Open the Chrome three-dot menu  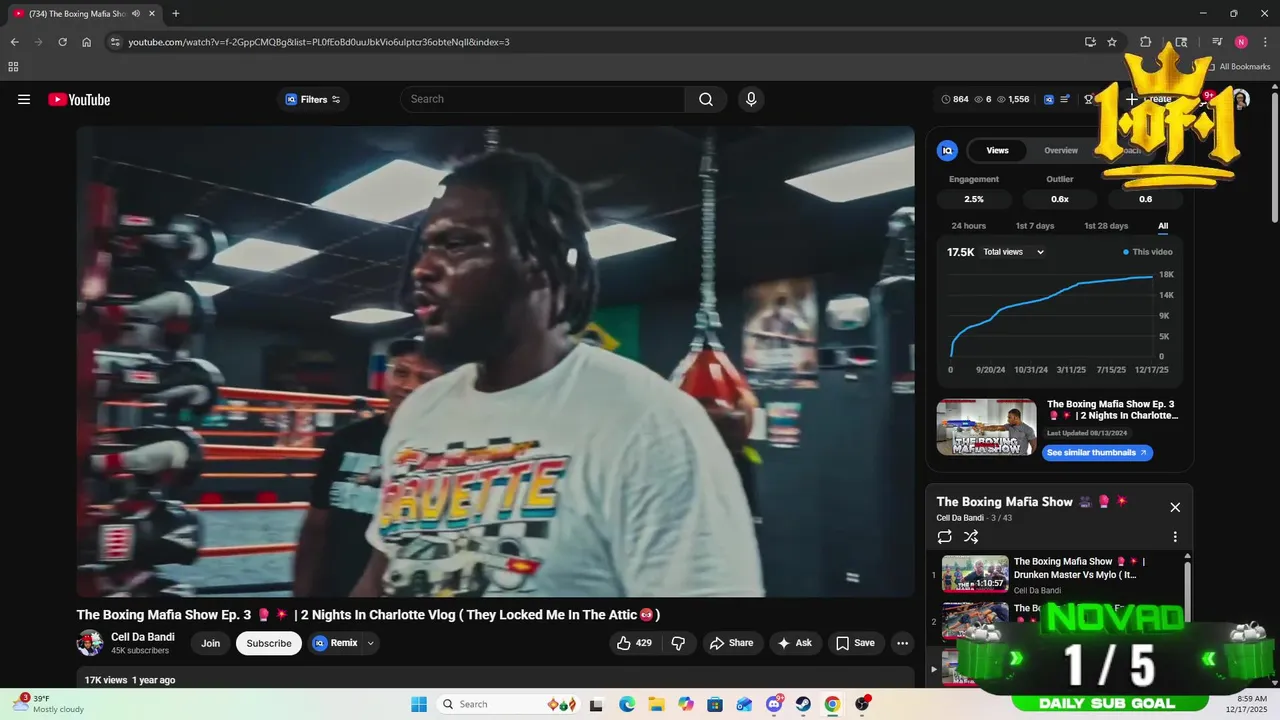pyautogui.click(x=1264, y=42)
